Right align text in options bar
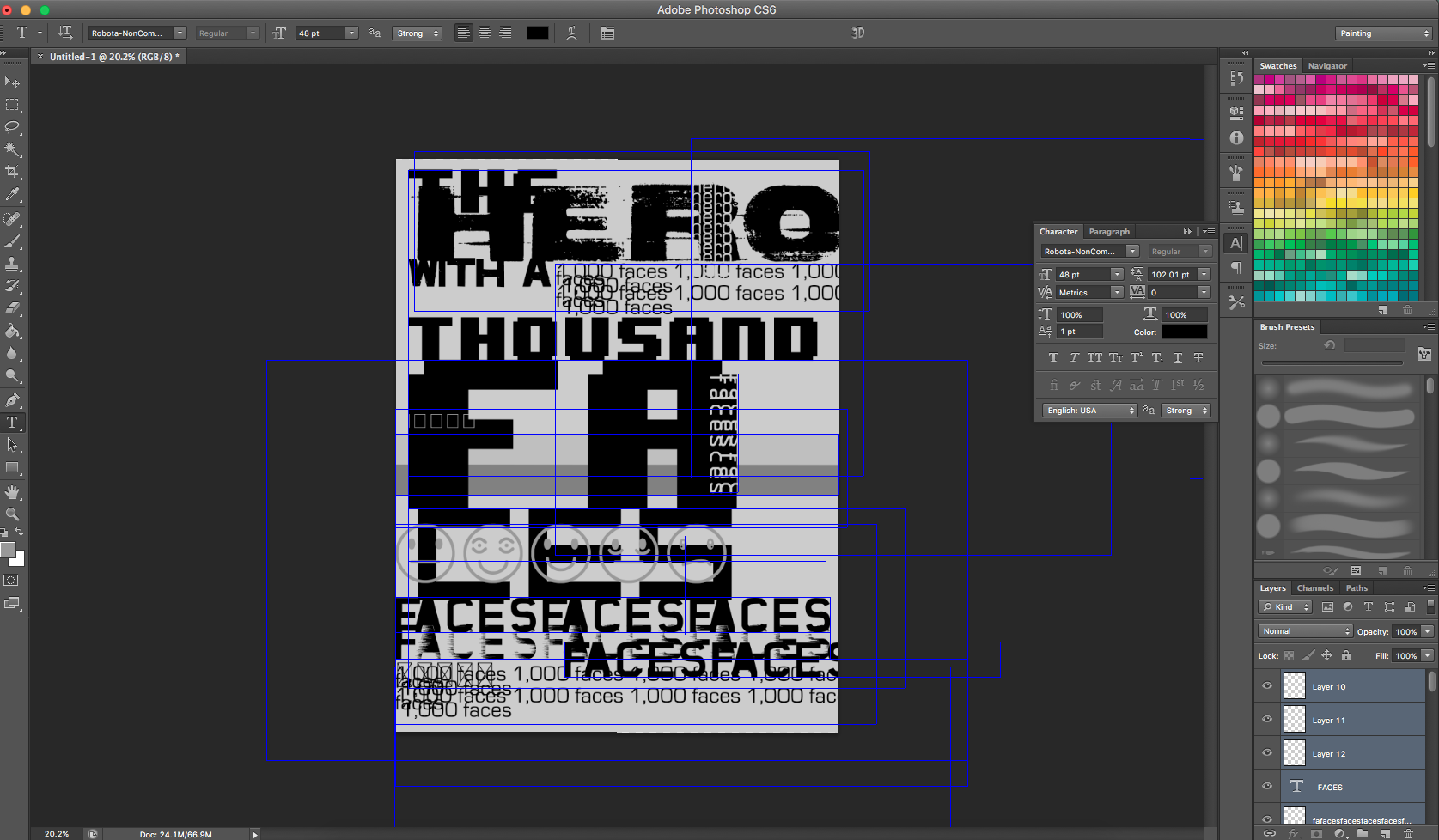The image size is (1439, 840). pos(505,33)
